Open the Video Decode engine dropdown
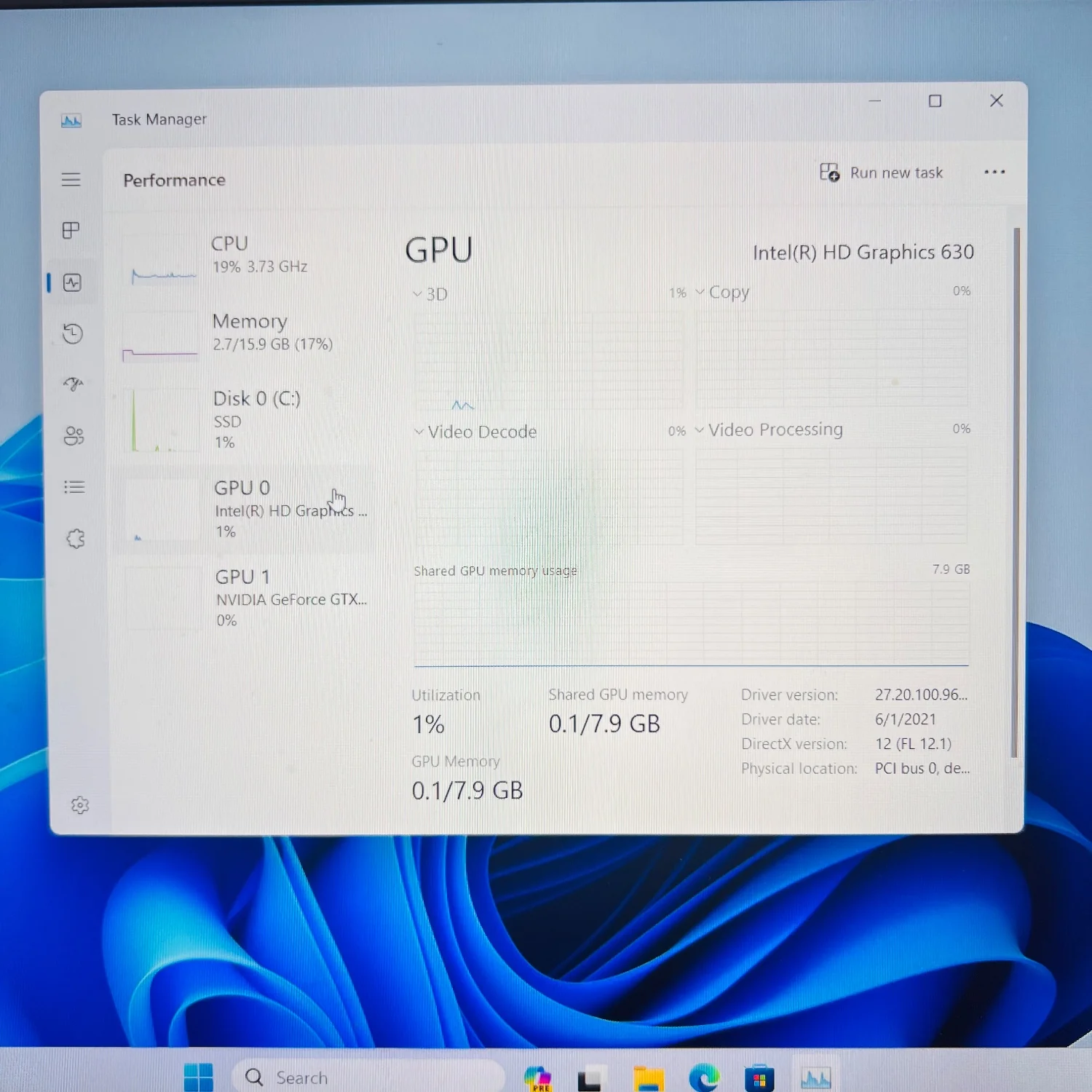This screenshot has height=1092, width=1092. point(475,432)
